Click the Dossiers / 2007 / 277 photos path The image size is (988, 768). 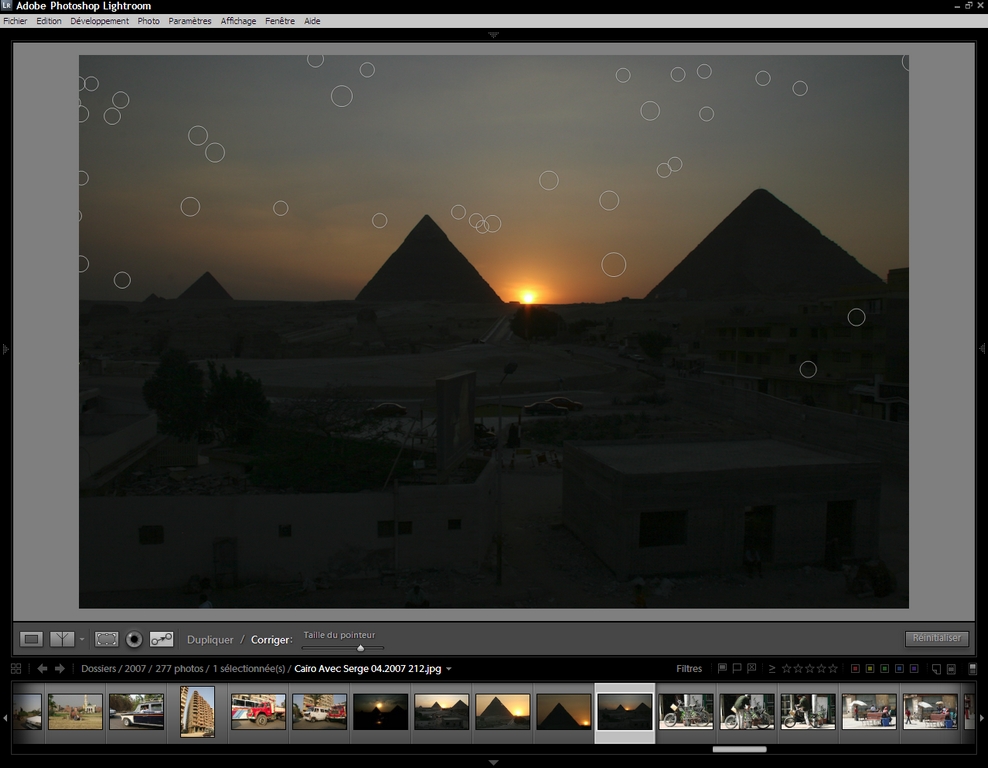pos(142,668)
